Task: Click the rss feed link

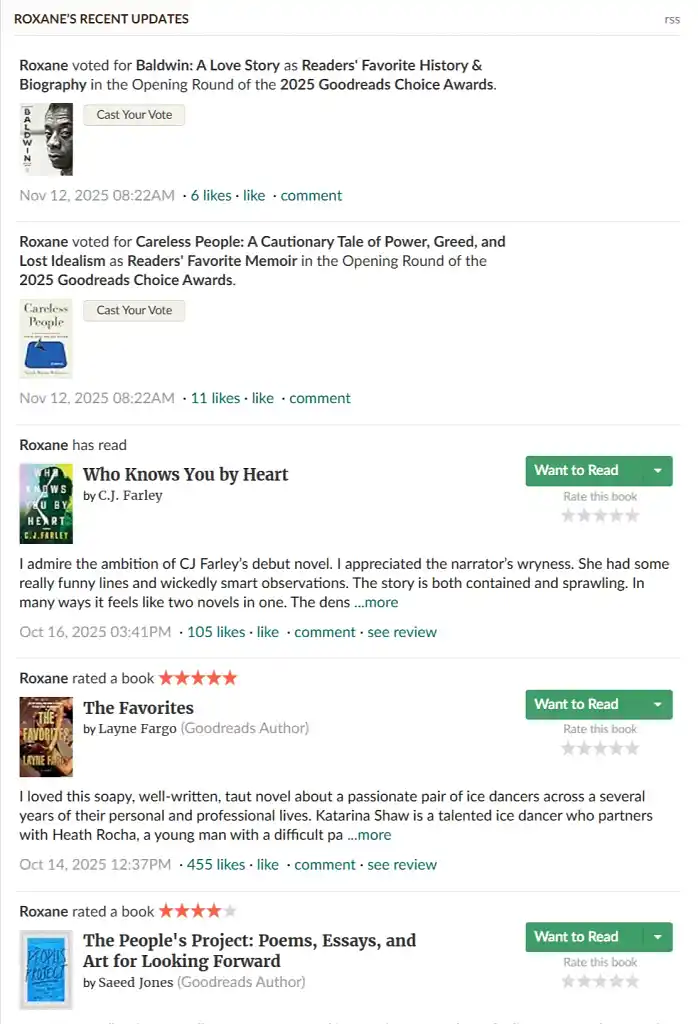Action: click(672, 18)
